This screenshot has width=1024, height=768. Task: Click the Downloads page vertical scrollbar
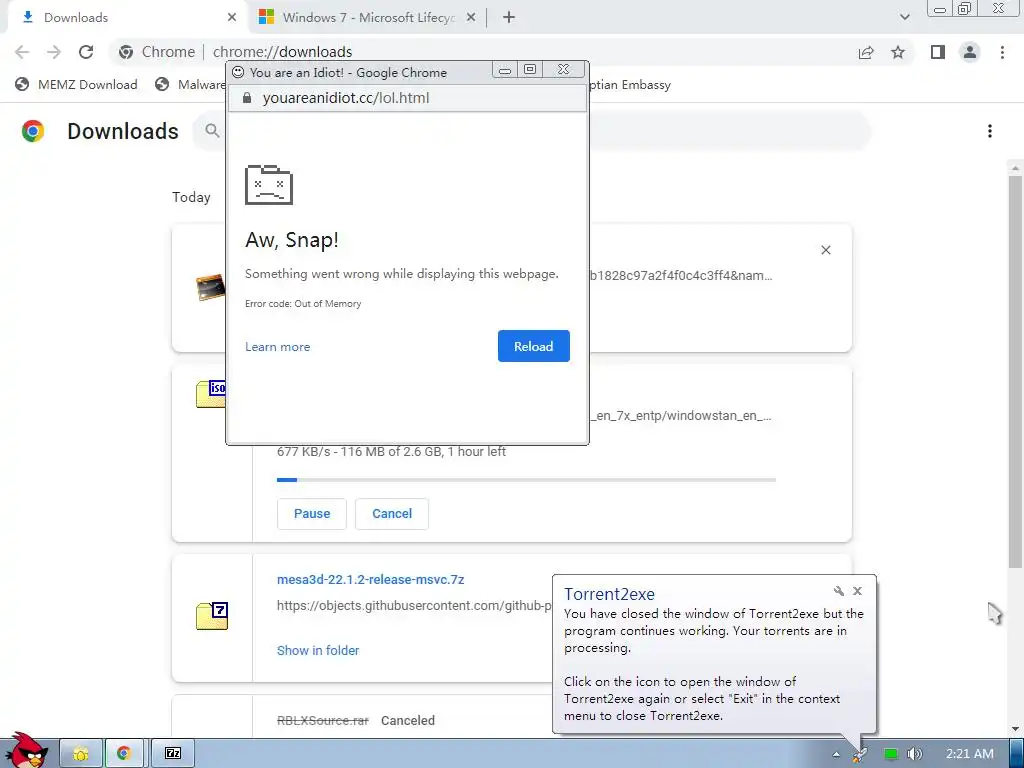pos(1015,372)
